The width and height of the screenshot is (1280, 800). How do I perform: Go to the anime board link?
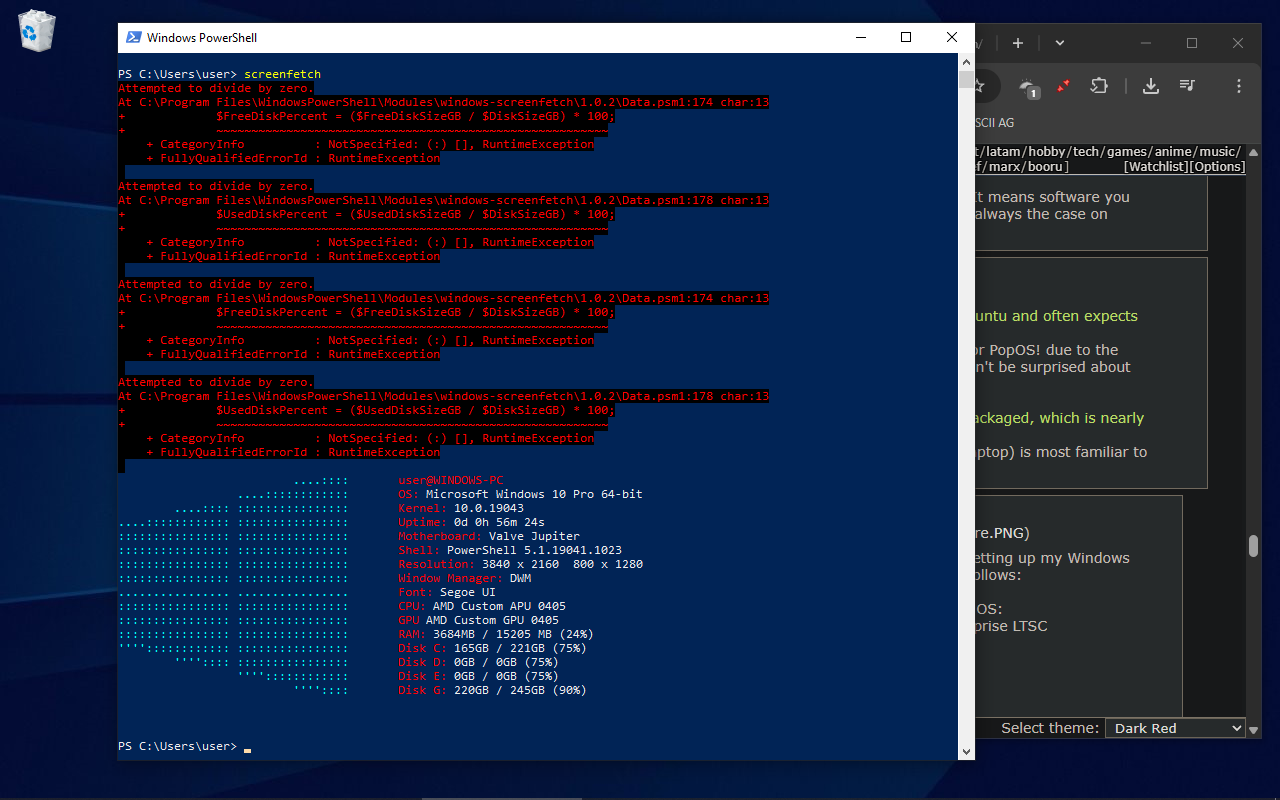1174,151
